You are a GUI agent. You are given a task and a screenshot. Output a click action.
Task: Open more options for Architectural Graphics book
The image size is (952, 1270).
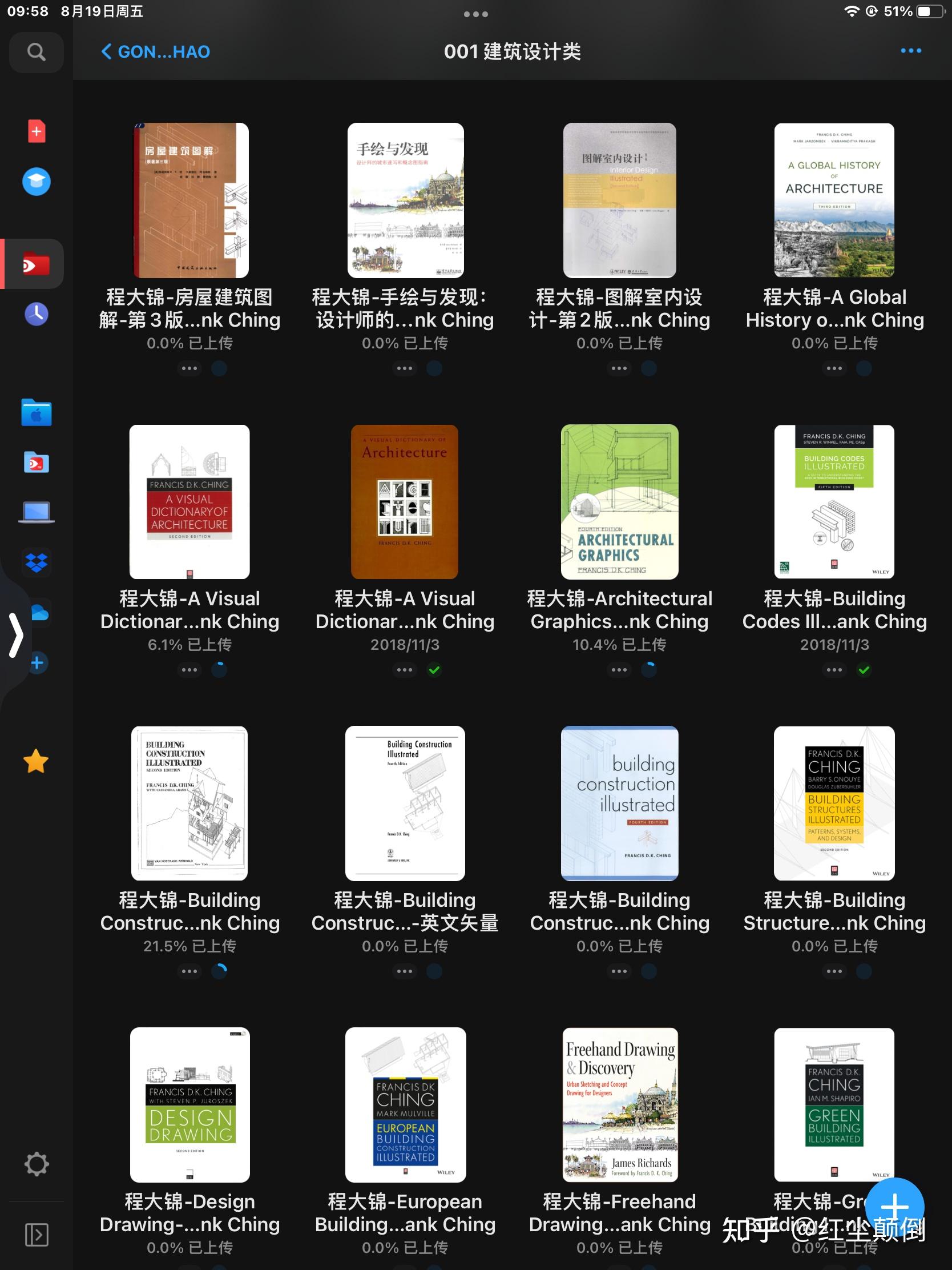click(619, 669)
